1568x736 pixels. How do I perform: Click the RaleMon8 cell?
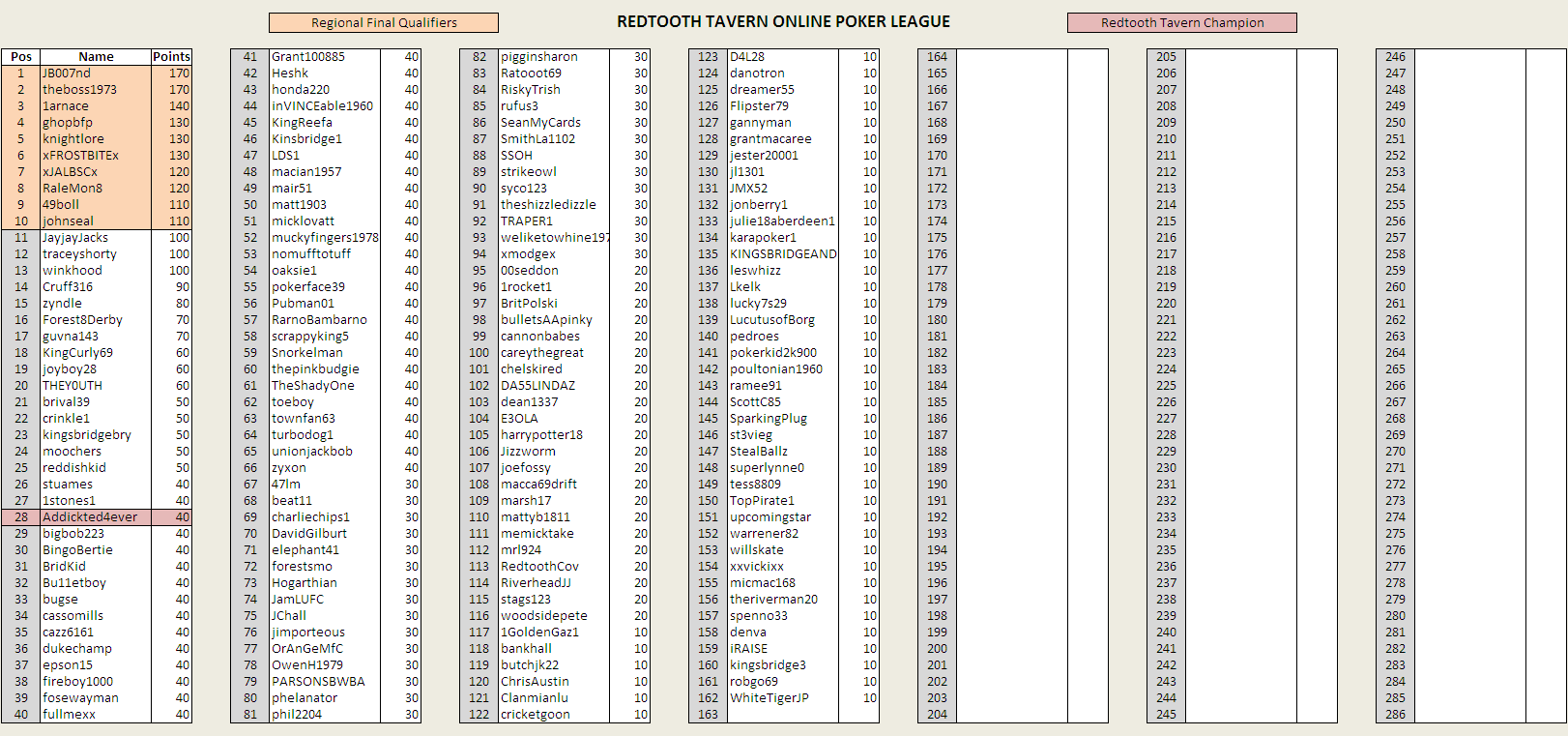coord(96,189)
